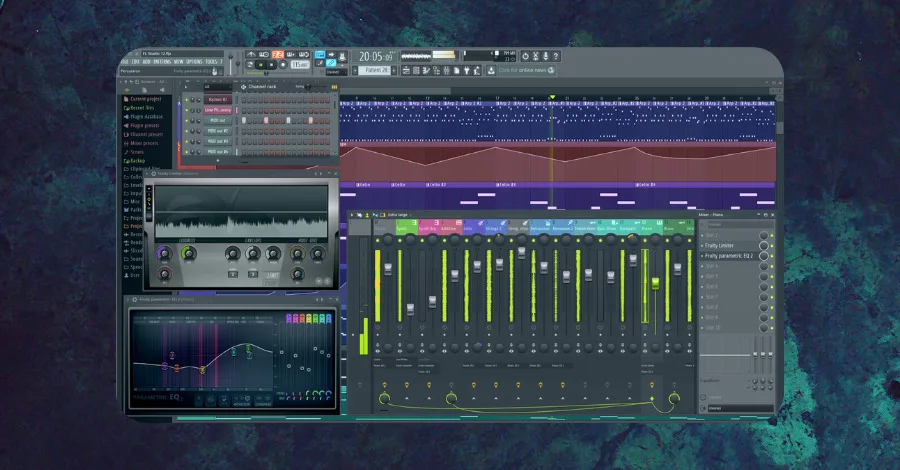Open Channel rack filter dropdown 'All'

click(x=218, y=87)
